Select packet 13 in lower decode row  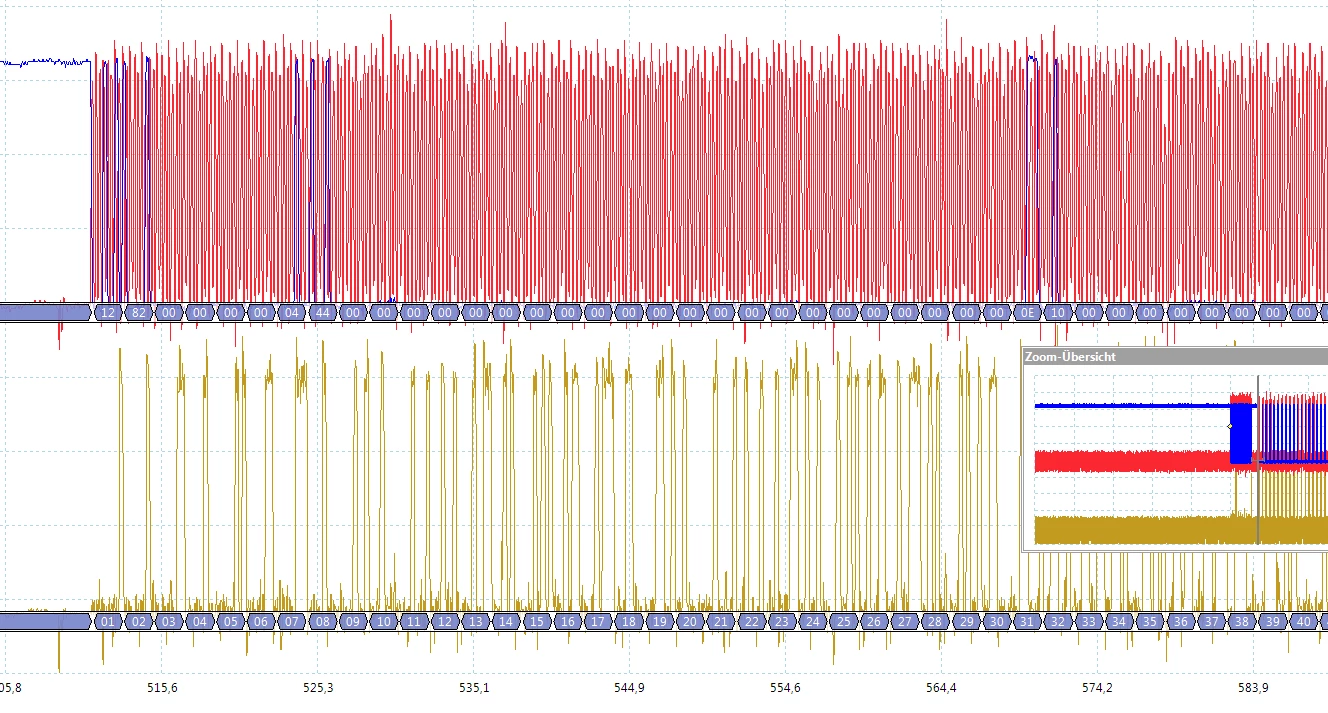coord(475,621)
